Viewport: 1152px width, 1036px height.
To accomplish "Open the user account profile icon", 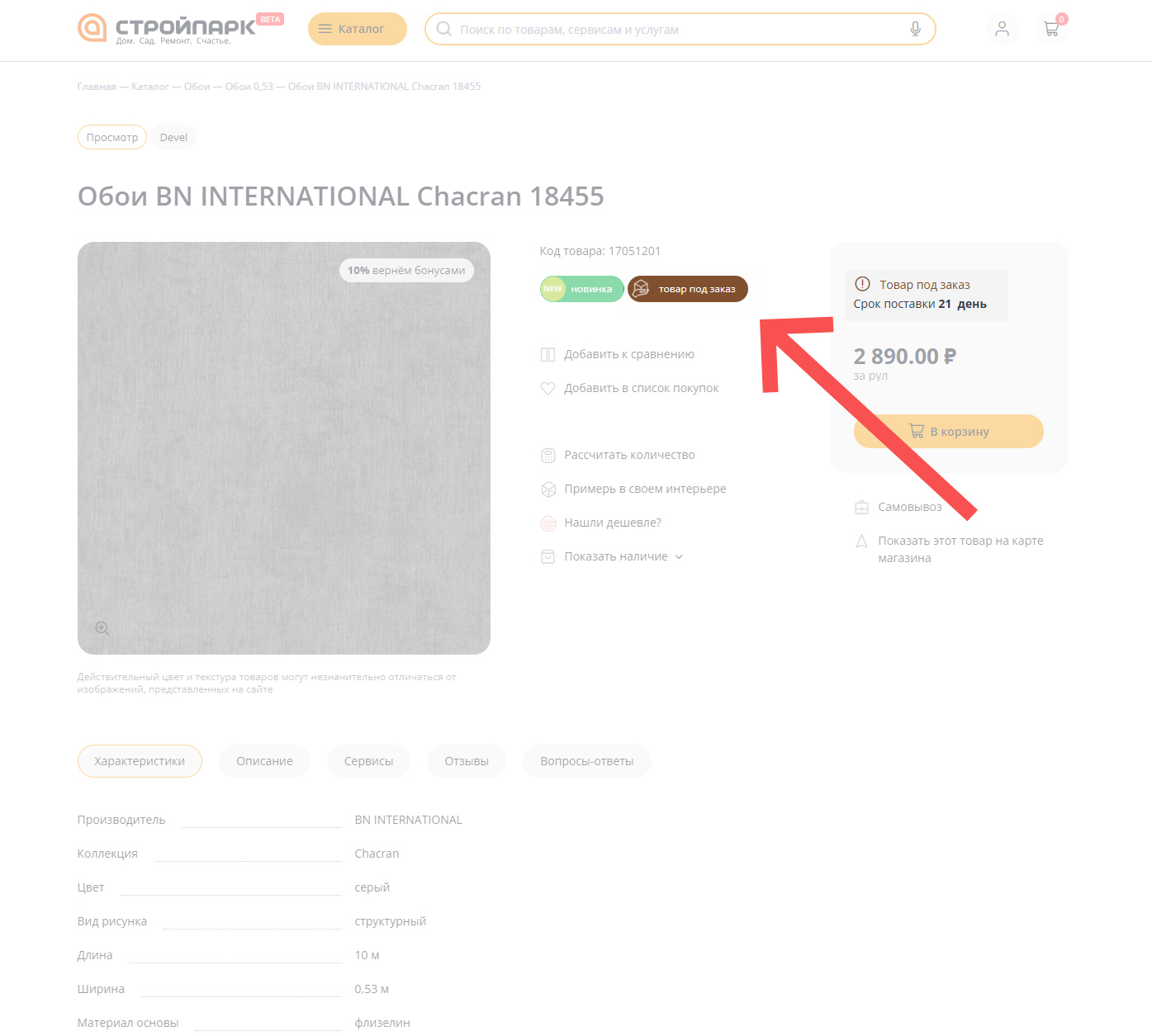I will point(1002,29).
